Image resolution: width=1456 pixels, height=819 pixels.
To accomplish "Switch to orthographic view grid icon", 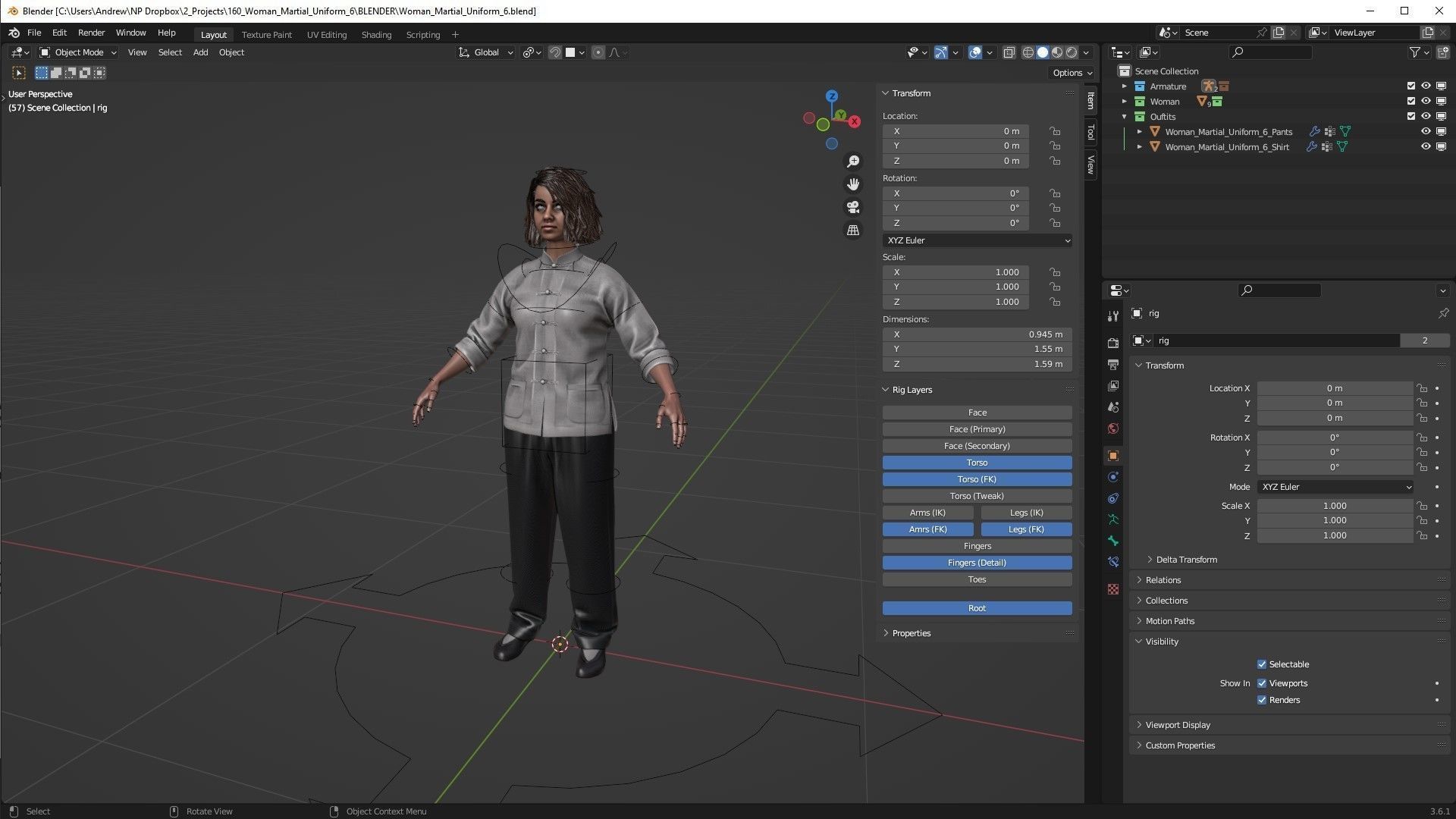I will pyautogui.click(x=853, y=230).
